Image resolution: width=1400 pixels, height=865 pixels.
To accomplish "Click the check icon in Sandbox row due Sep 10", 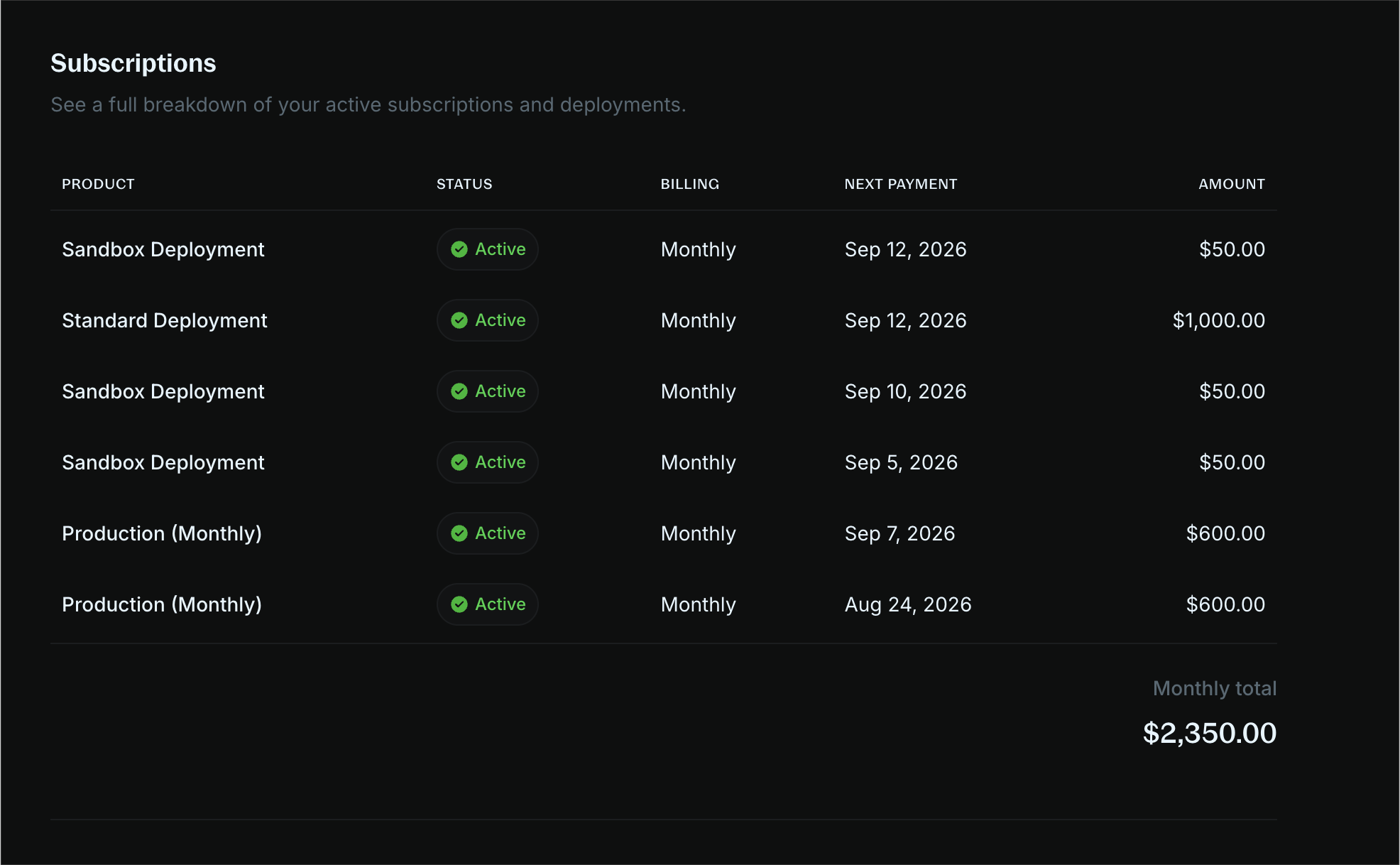I will (459, 391).
